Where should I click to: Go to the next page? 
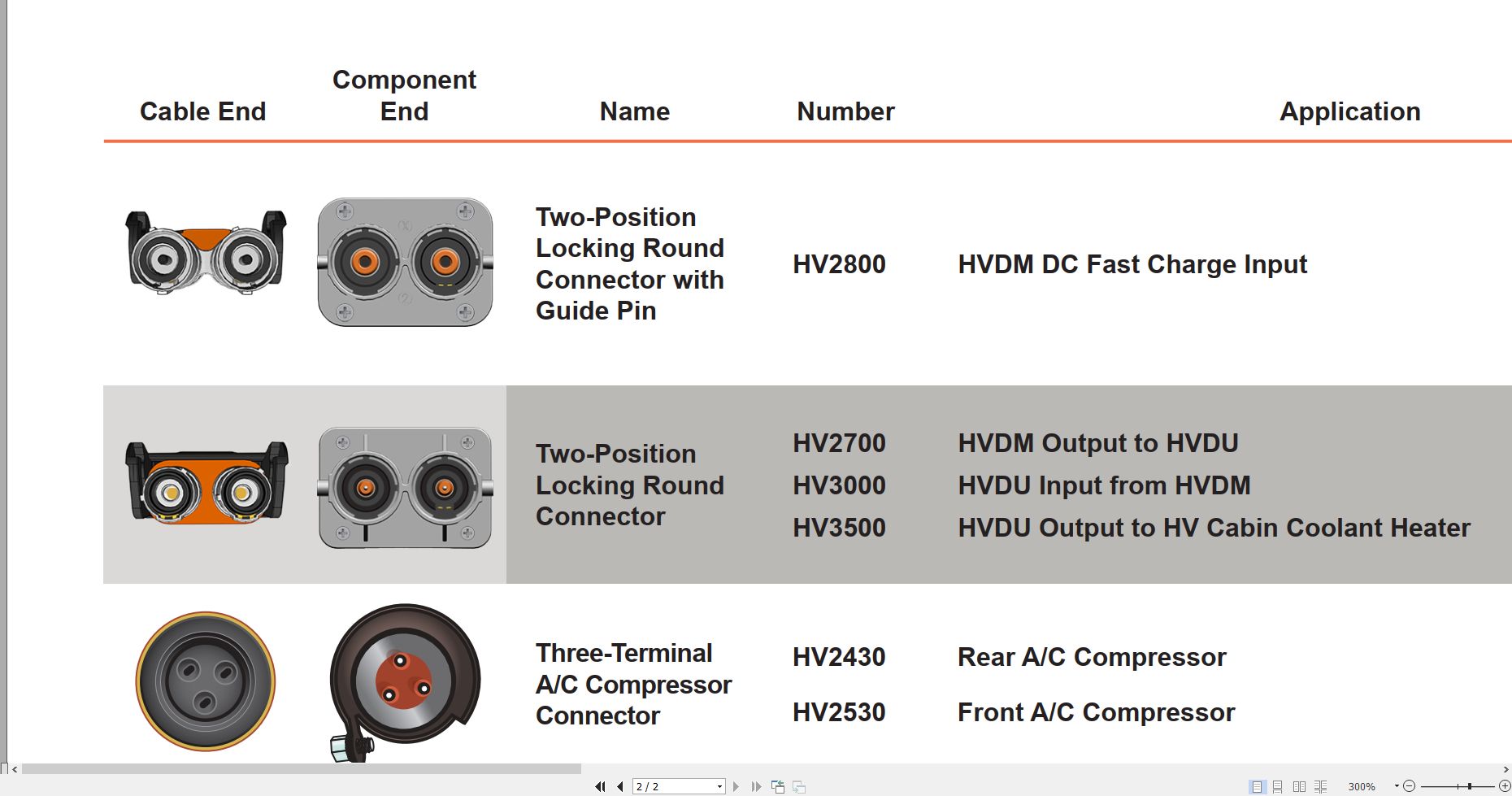[736, 786]
